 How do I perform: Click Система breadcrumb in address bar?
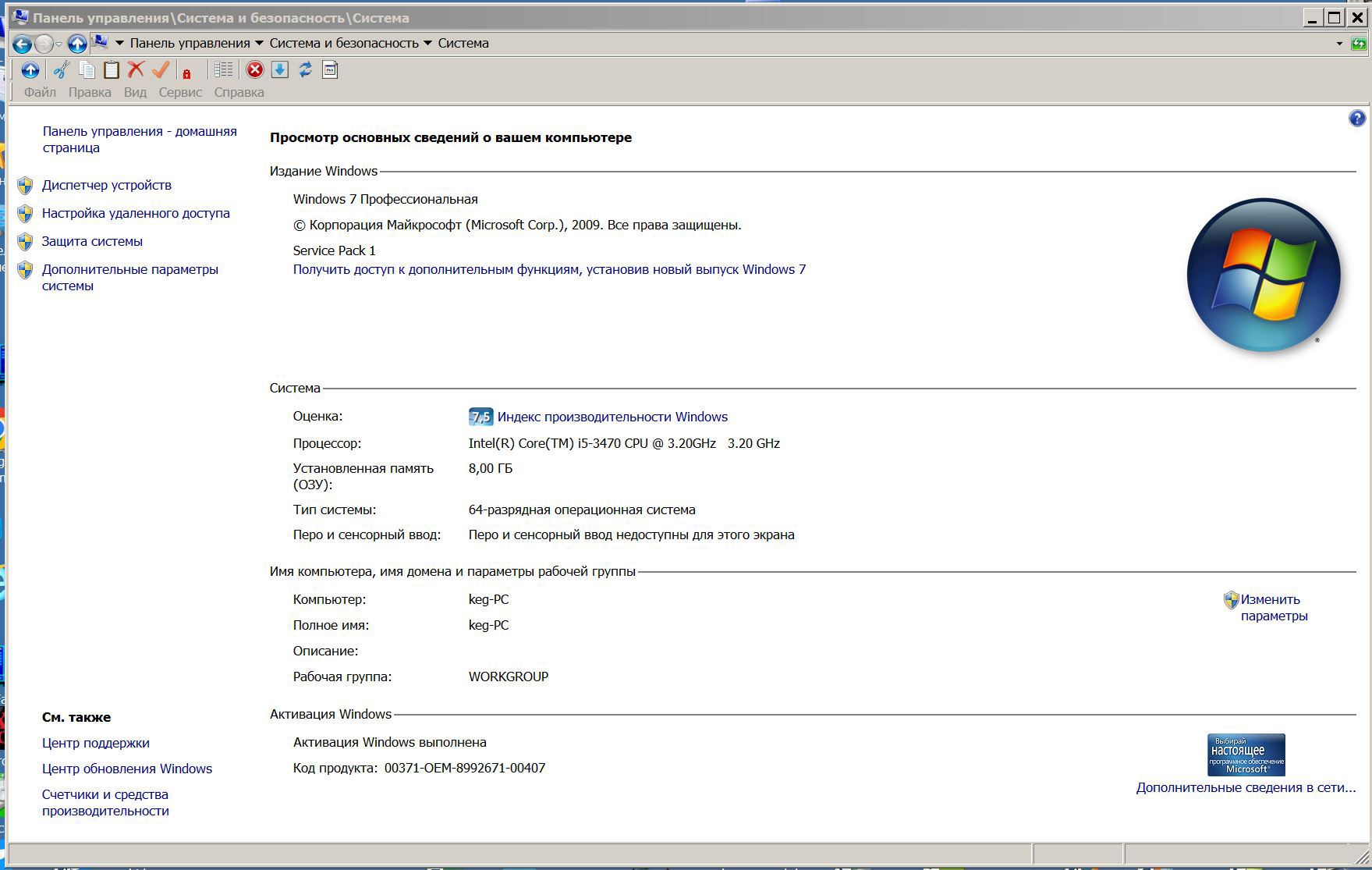point(463,43)
